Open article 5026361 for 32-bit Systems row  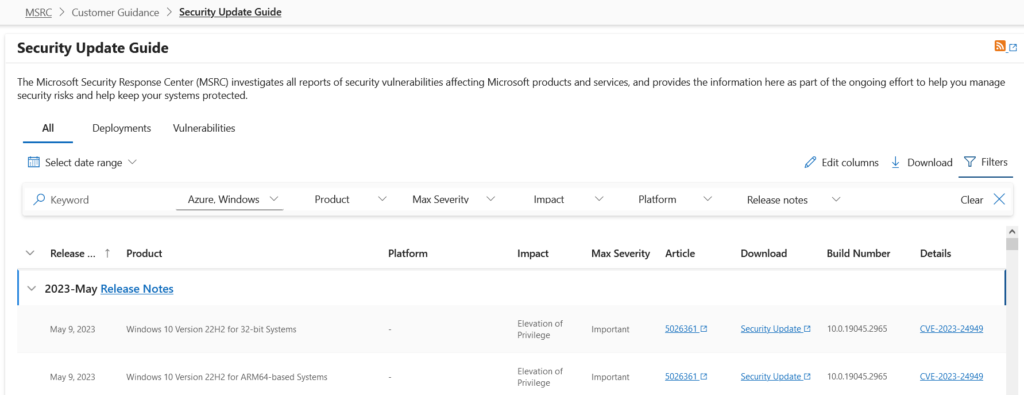point(686,329)
